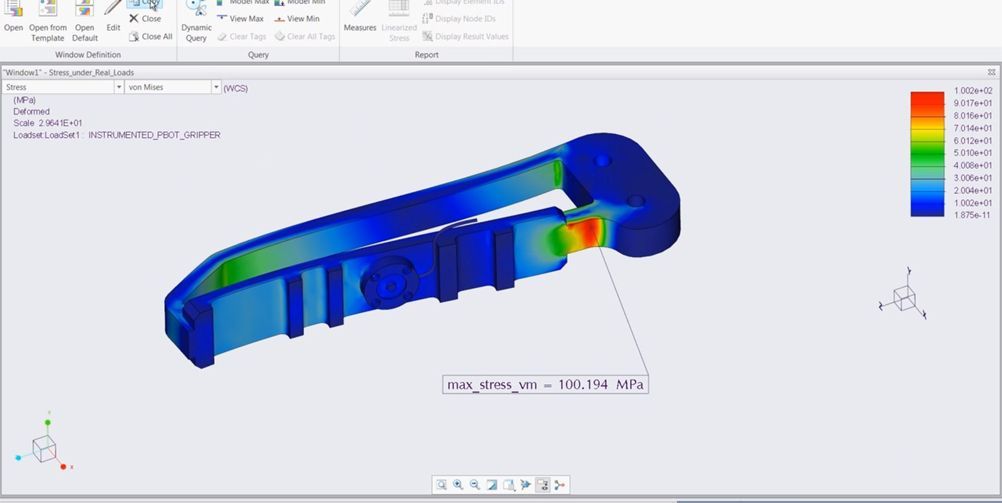This screenshot has height=503, width=1002.
Task: Click the Close All icon
Action: click(134, 36)
